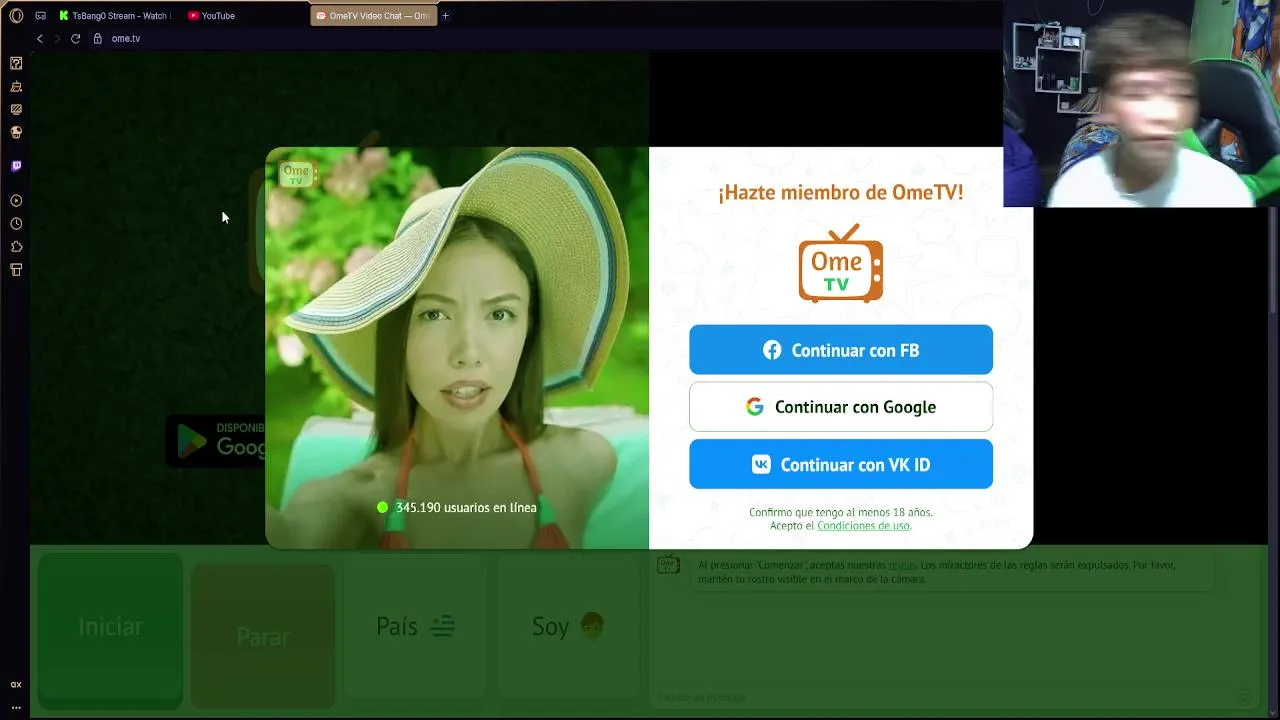The image size is (1280, 720).
Task: Open the Opera main menu logo
Action: tap(16, 16)
